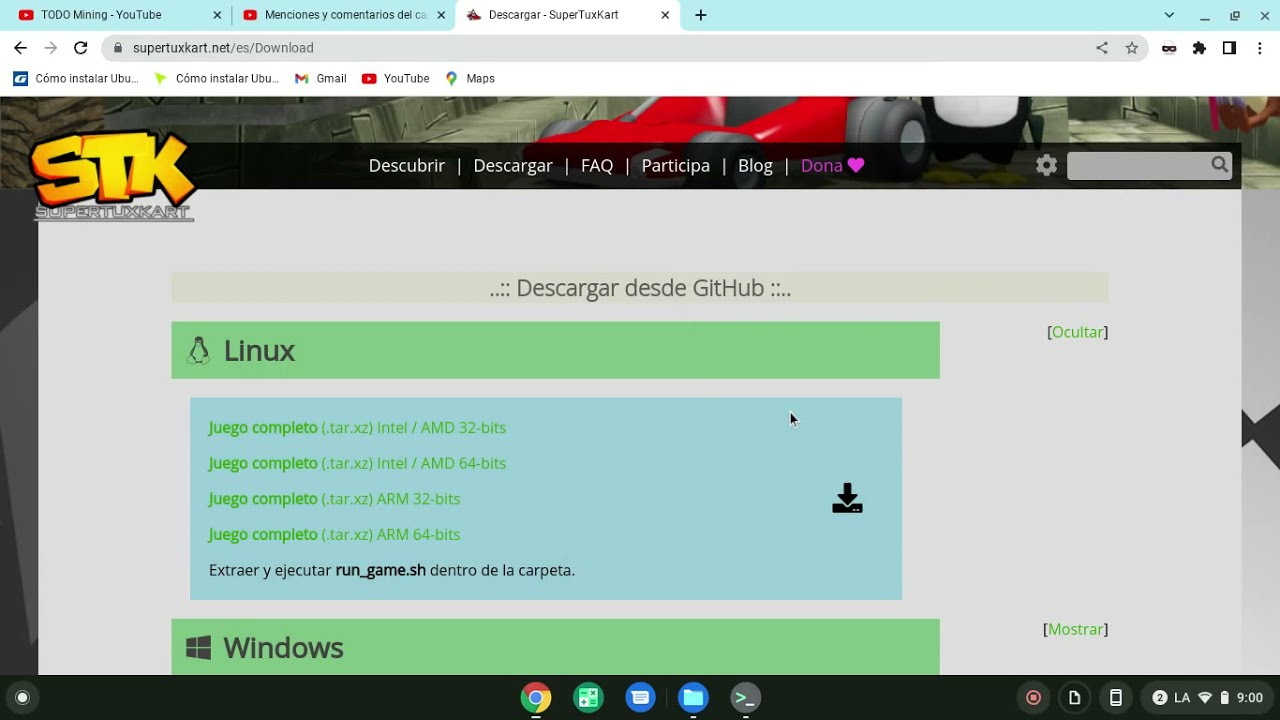
Task: Click the SuperTuxKart STK logo
Action: click(112, 175)
